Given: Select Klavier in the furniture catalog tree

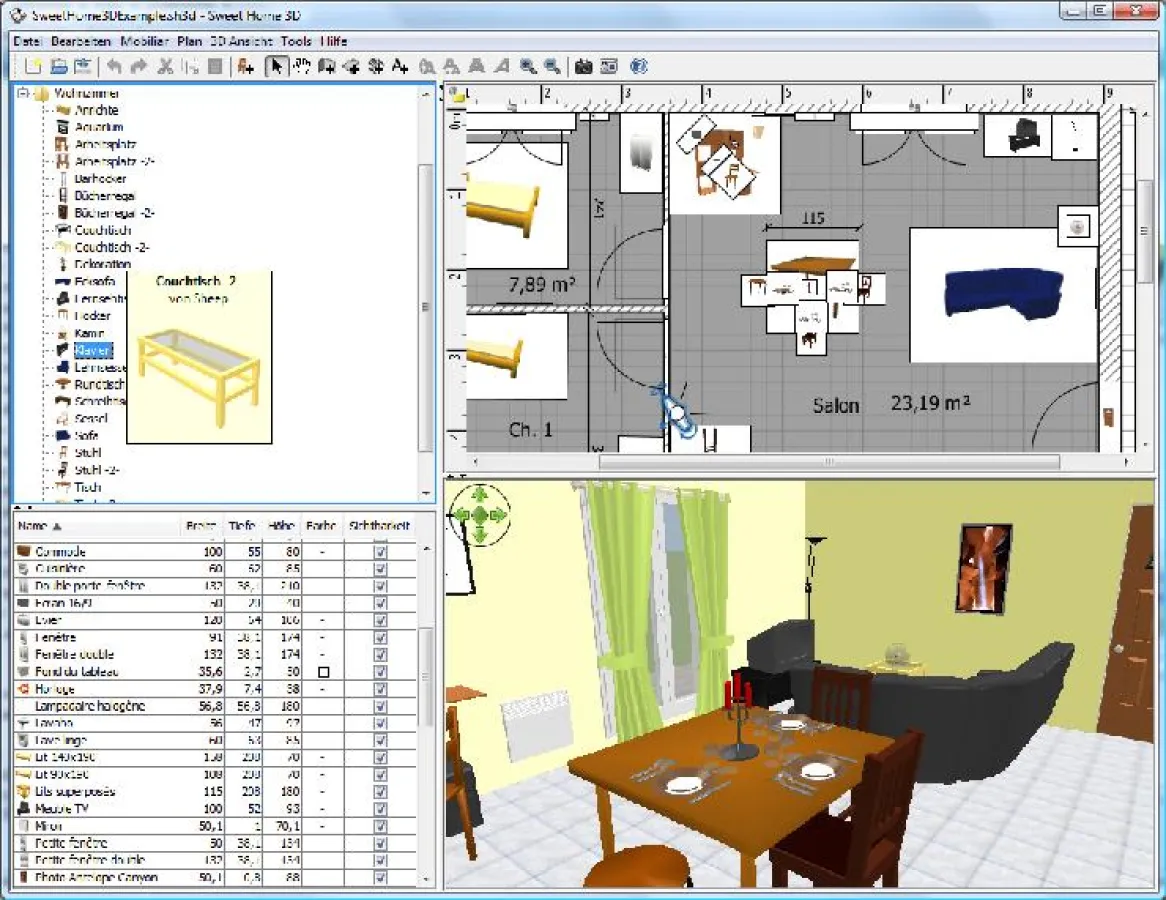Looking at the screenshot, I should click(x=92, y=349).
